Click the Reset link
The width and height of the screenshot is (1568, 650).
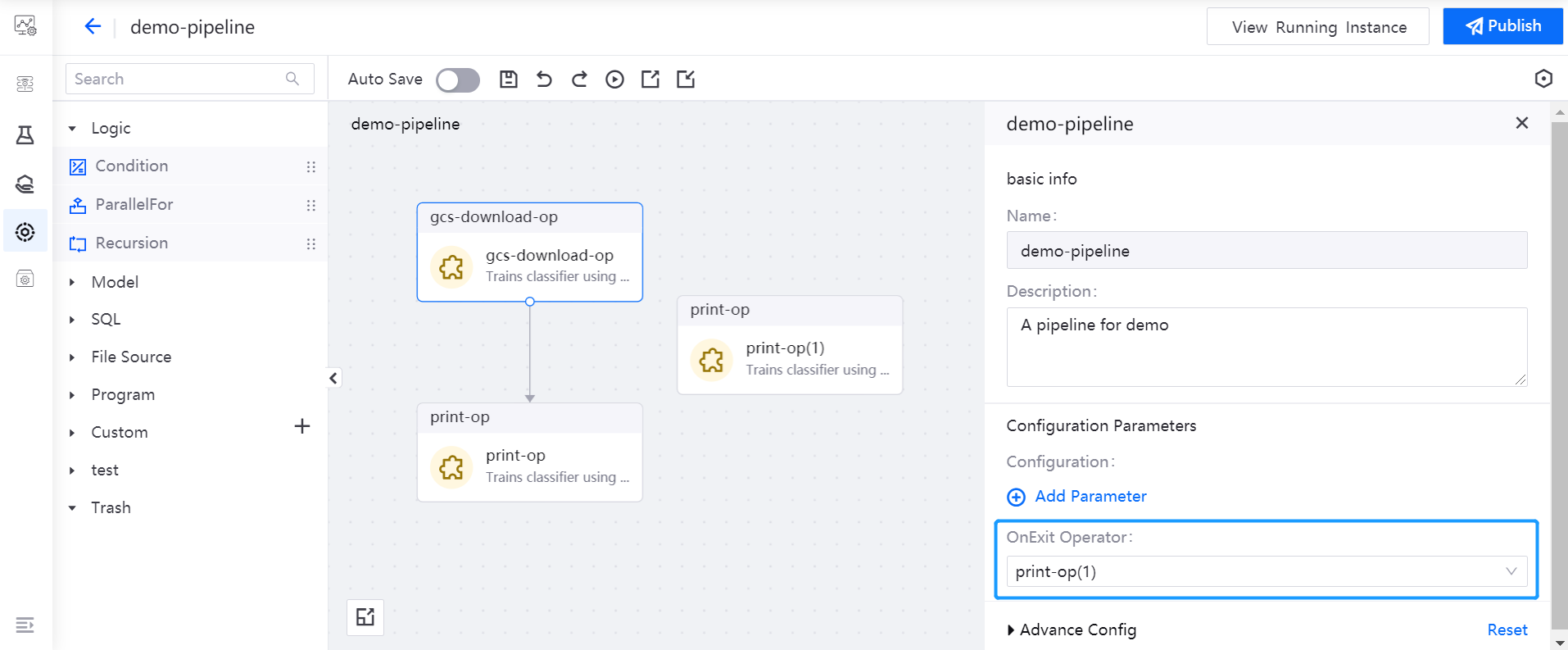[x=1507, y=630]
